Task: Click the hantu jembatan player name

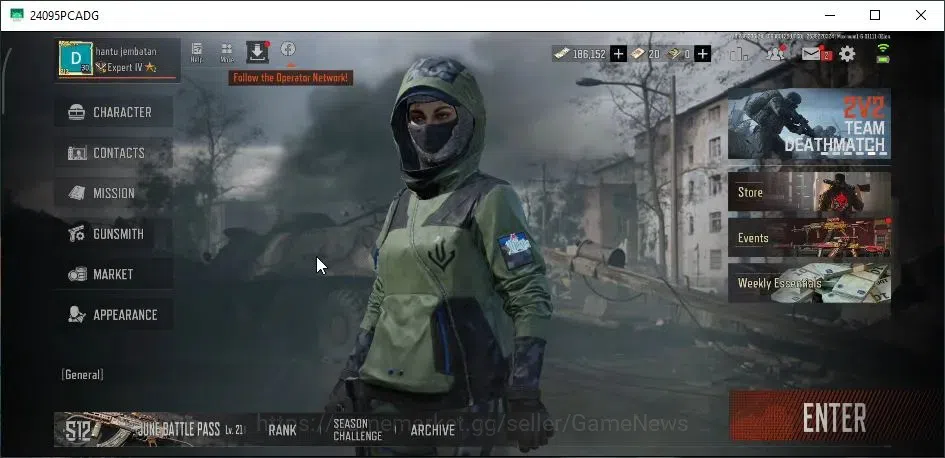Action: point(126,51)
